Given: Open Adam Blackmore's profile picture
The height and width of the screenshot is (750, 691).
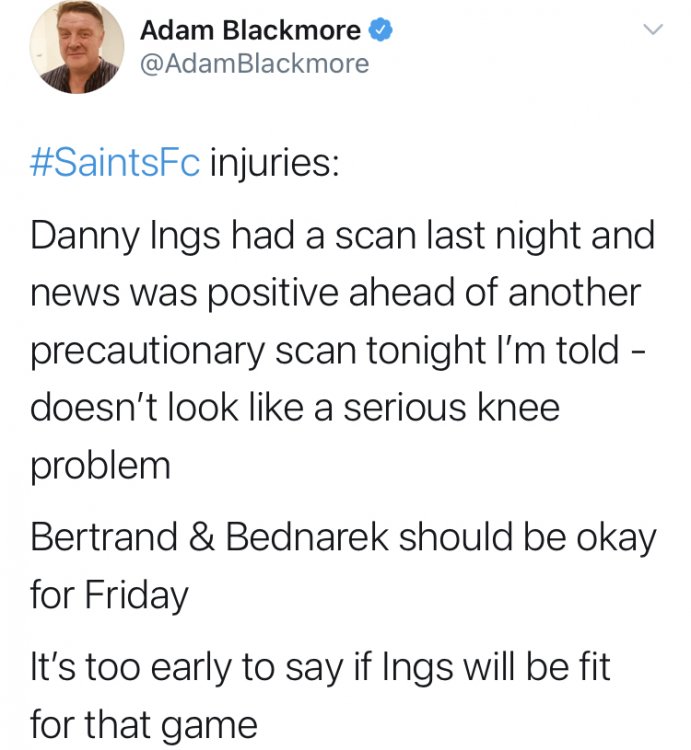Looking at the screenshot, I should [77, 49].
